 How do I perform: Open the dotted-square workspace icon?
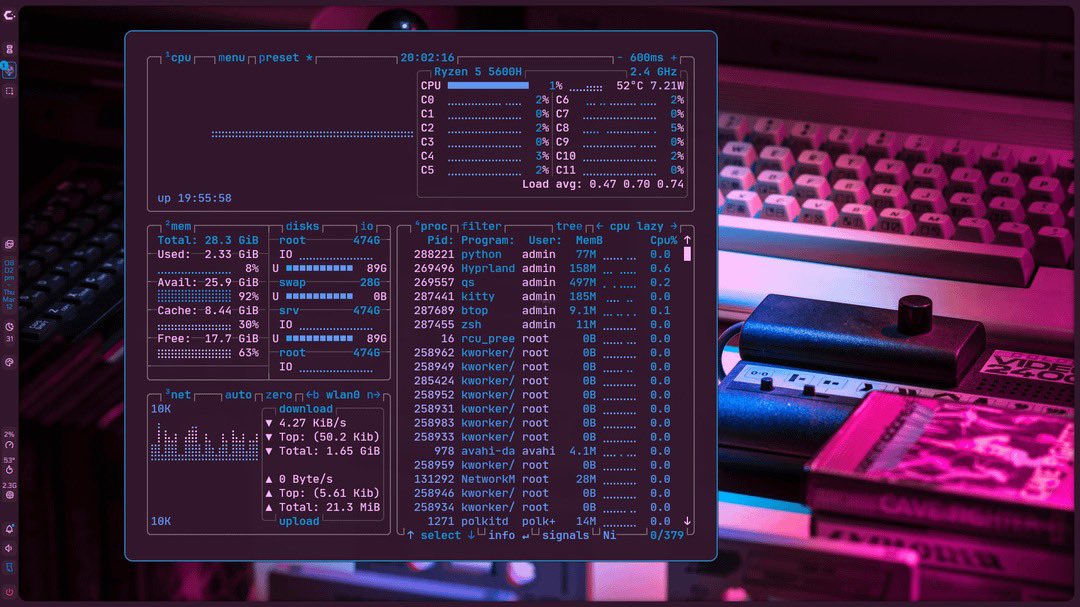pos(9,91)
